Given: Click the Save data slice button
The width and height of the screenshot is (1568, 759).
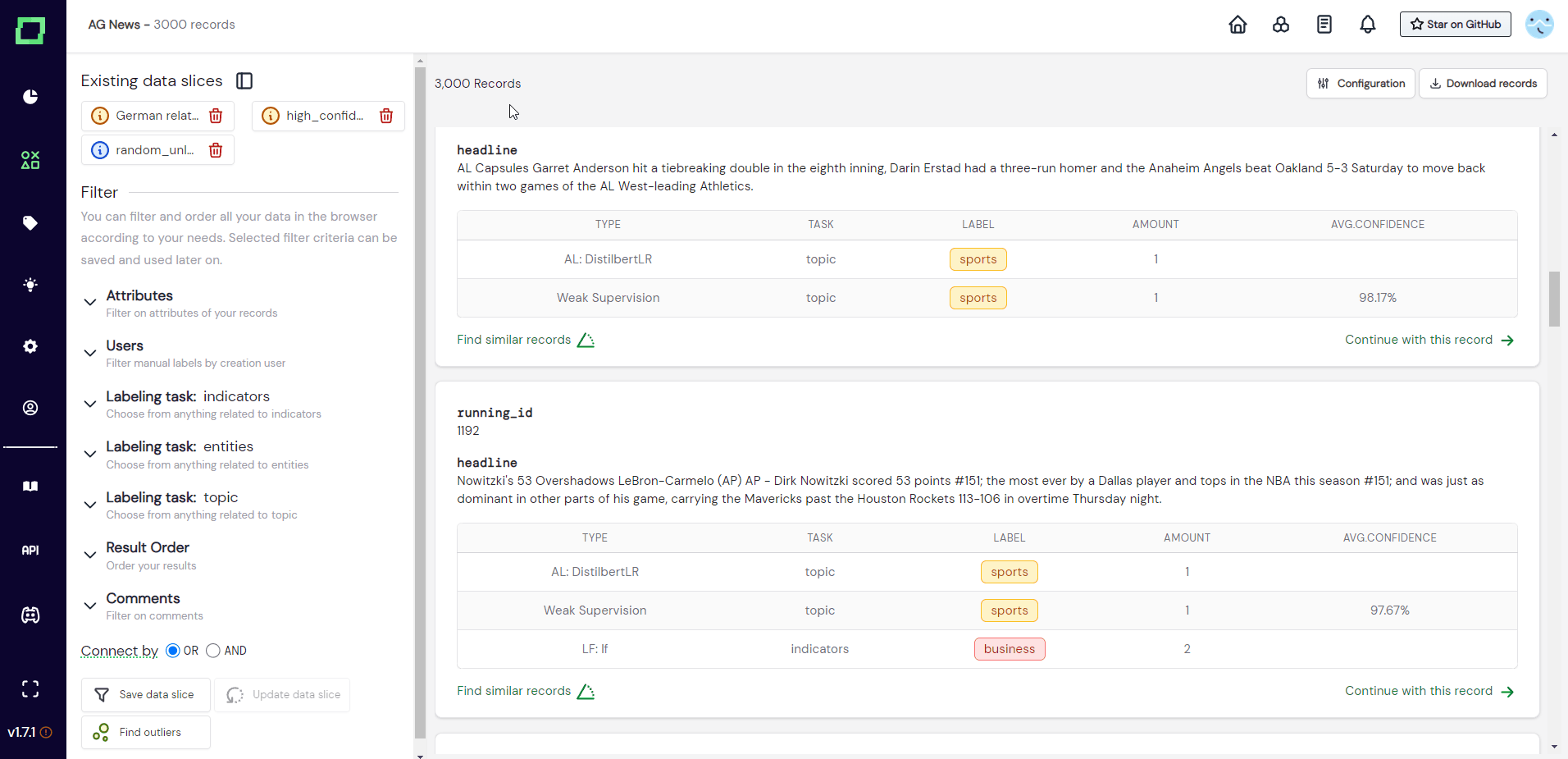Looking at the screenshot, I should [x=146, y=695].
